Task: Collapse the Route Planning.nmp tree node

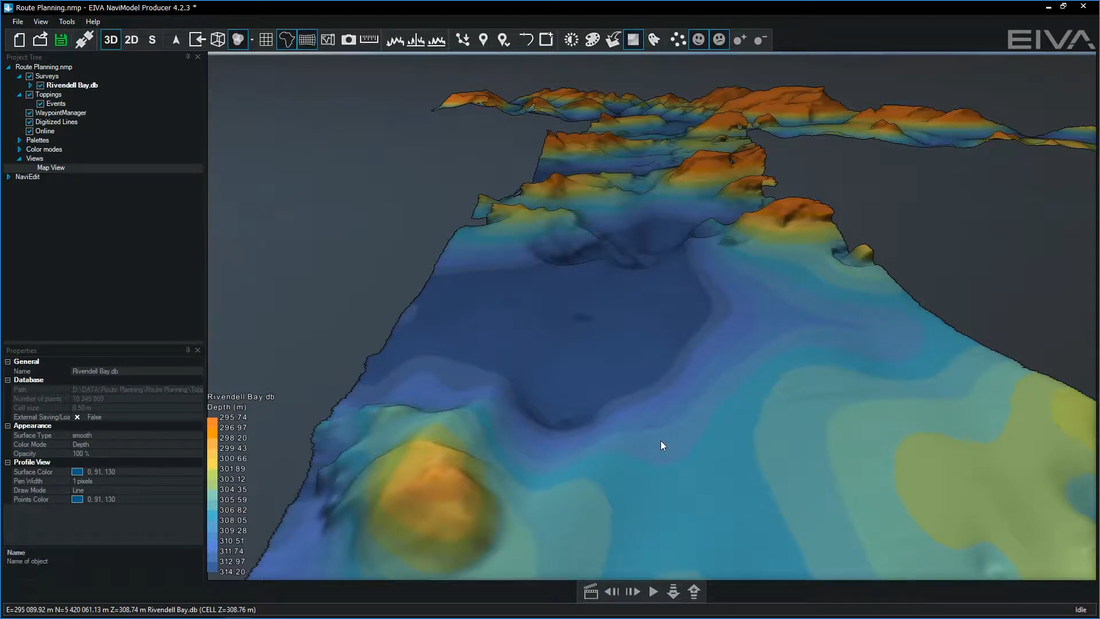Action: coord(8,67)
